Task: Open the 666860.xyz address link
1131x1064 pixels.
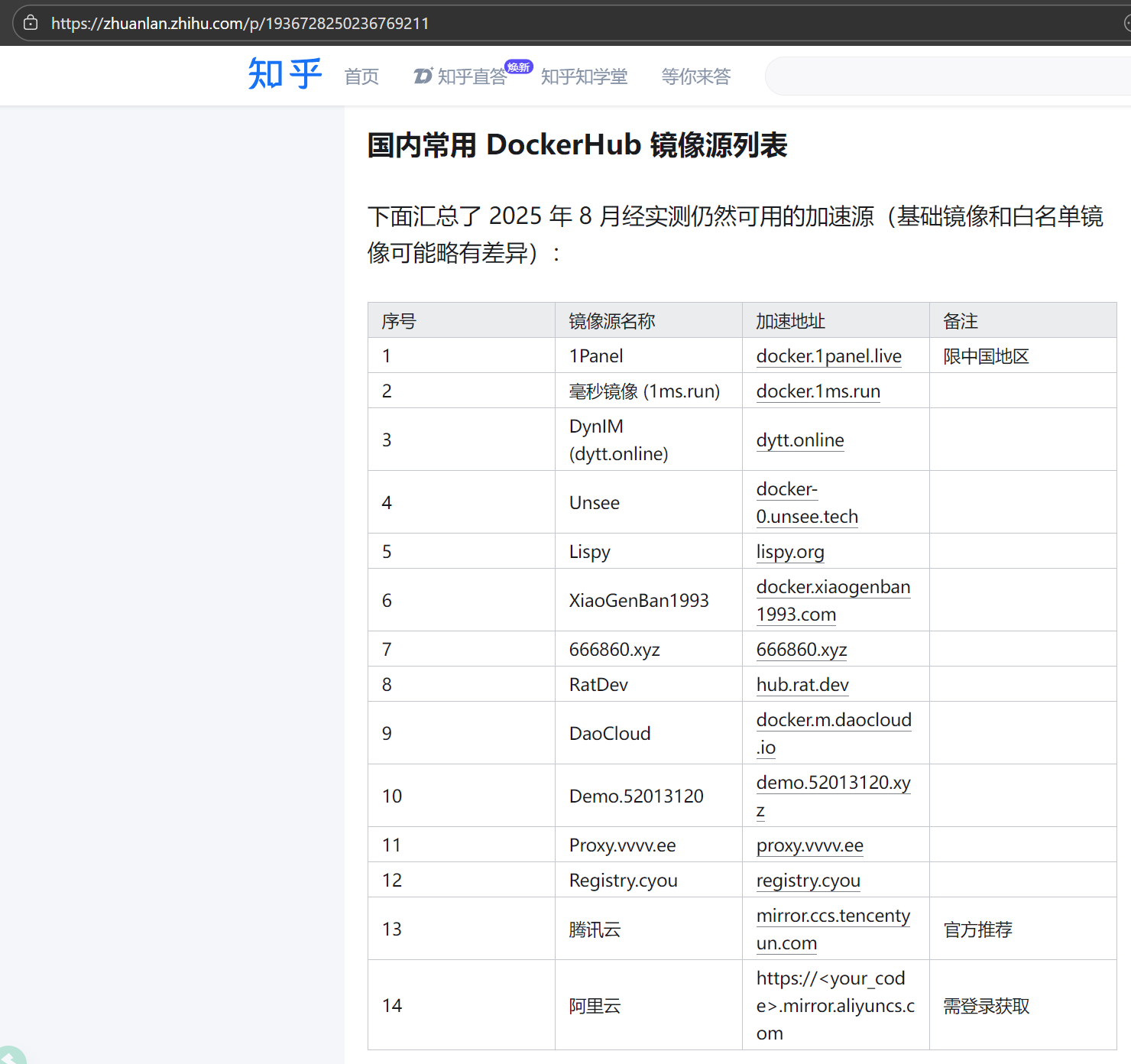Action: pos(802,650)
